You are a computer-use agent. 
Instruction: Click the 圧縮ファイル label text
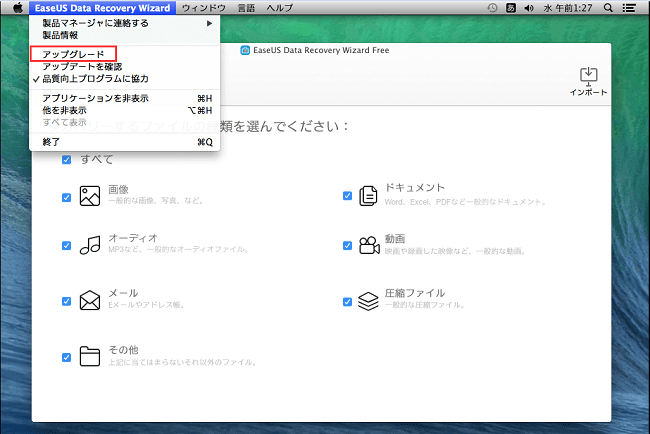415,293
